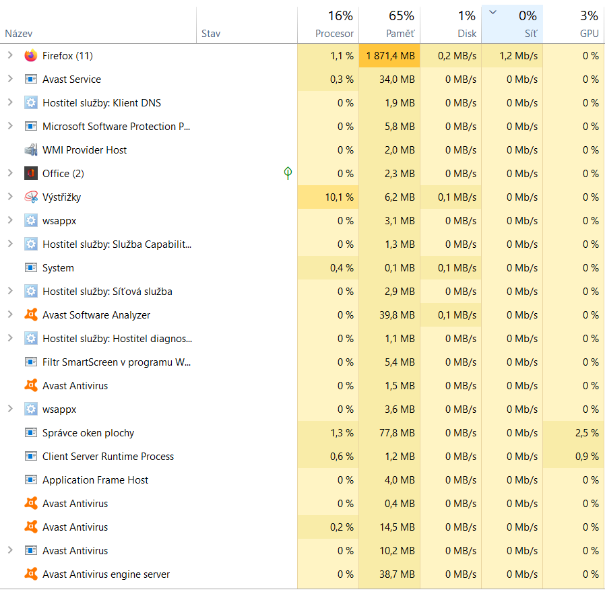
Task: Sort by Disk column header
Action: 451,25
